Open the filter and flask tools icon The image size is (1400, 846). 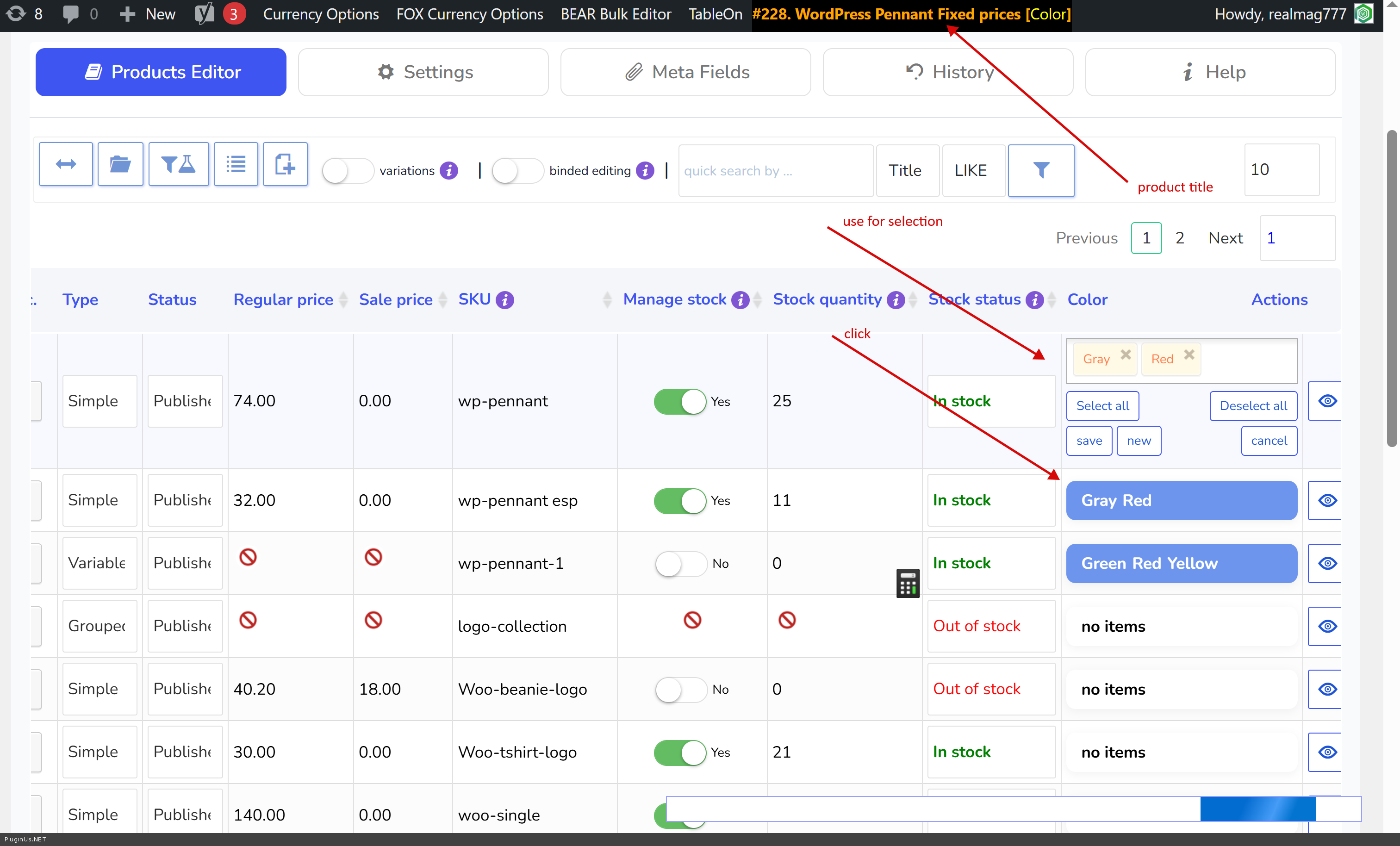[178, 164]
